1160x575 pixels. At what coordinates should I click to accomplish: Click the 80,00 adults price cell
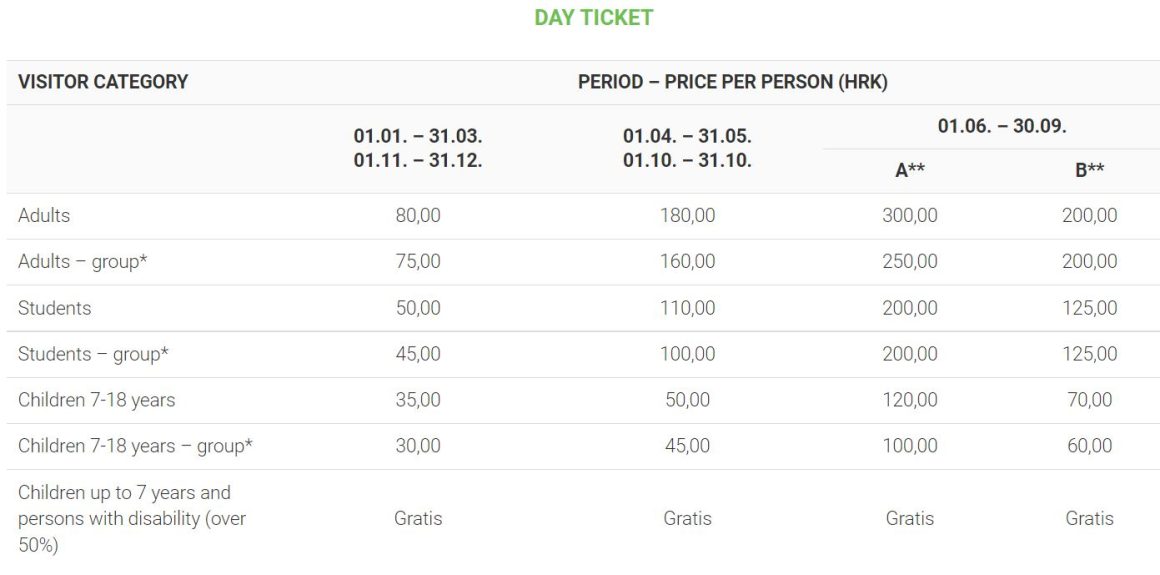418,216
